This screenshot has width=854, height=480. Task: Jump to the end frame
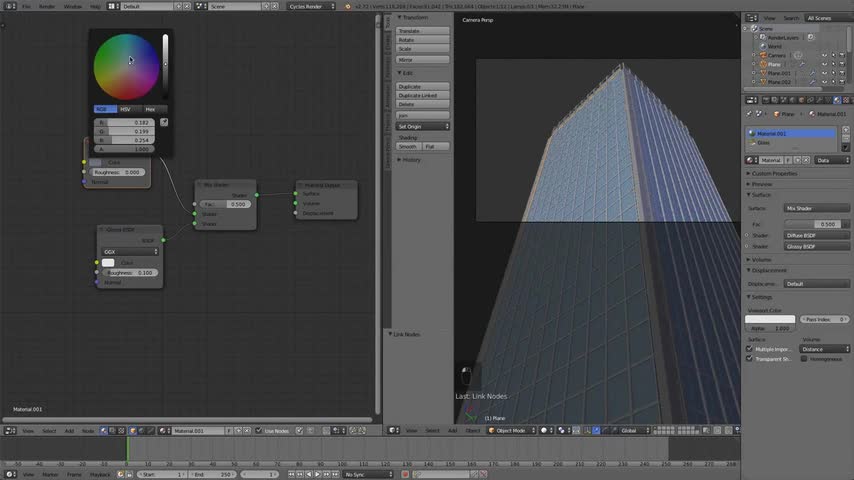[x=335, y=475]
